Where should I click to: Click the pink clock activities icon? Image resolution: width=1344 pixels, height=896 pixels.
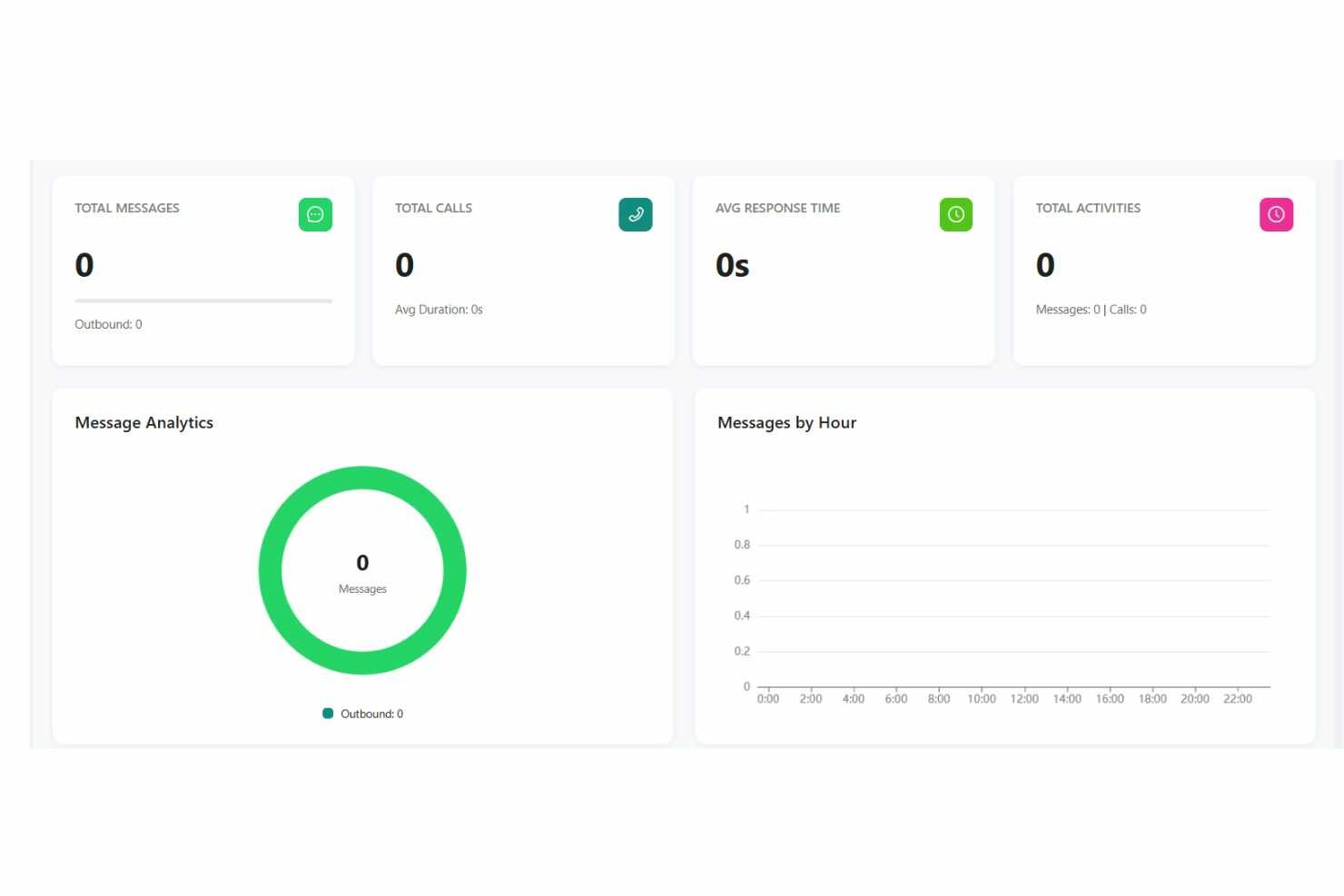[x=1276, y=214]
